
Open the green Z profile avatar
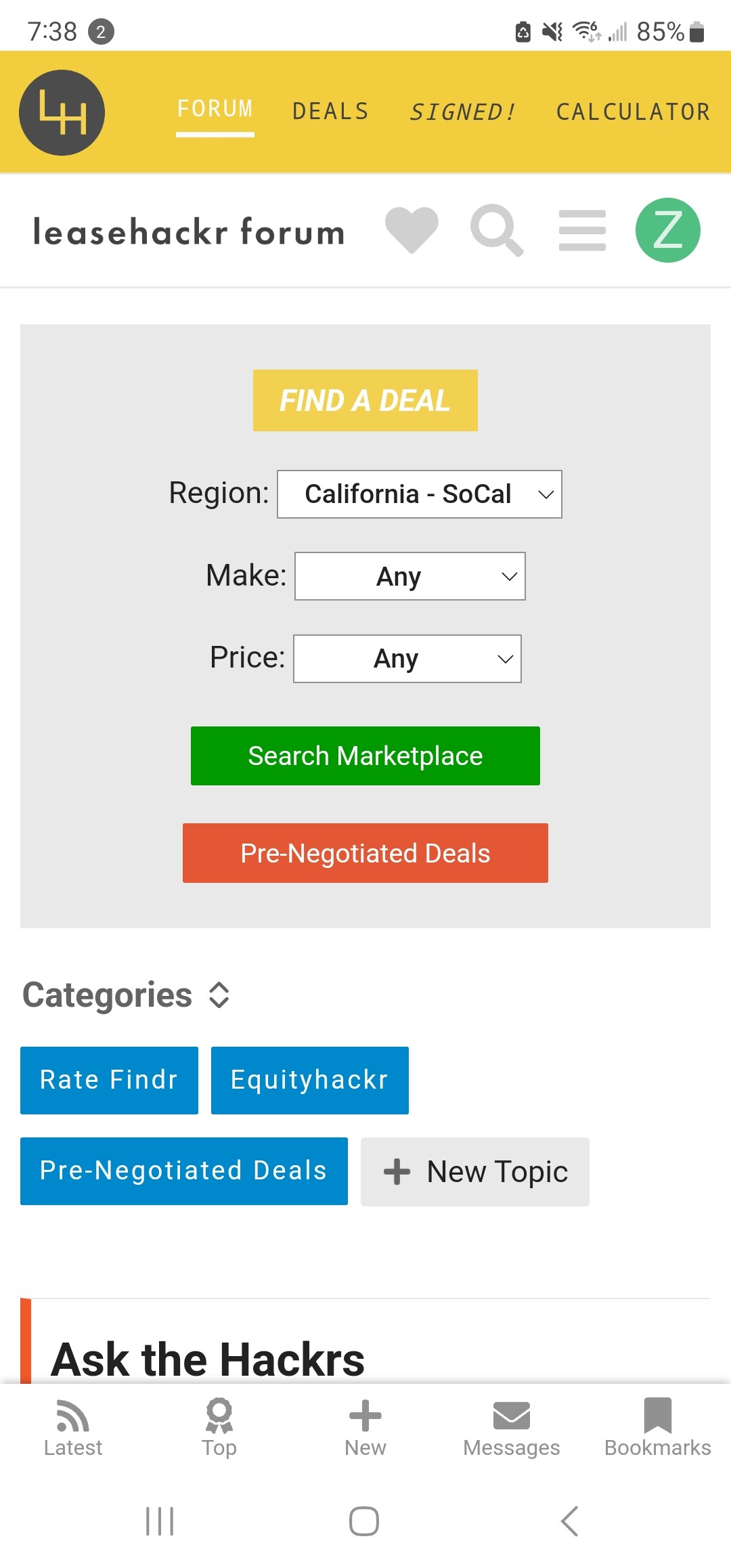(668, 230)
